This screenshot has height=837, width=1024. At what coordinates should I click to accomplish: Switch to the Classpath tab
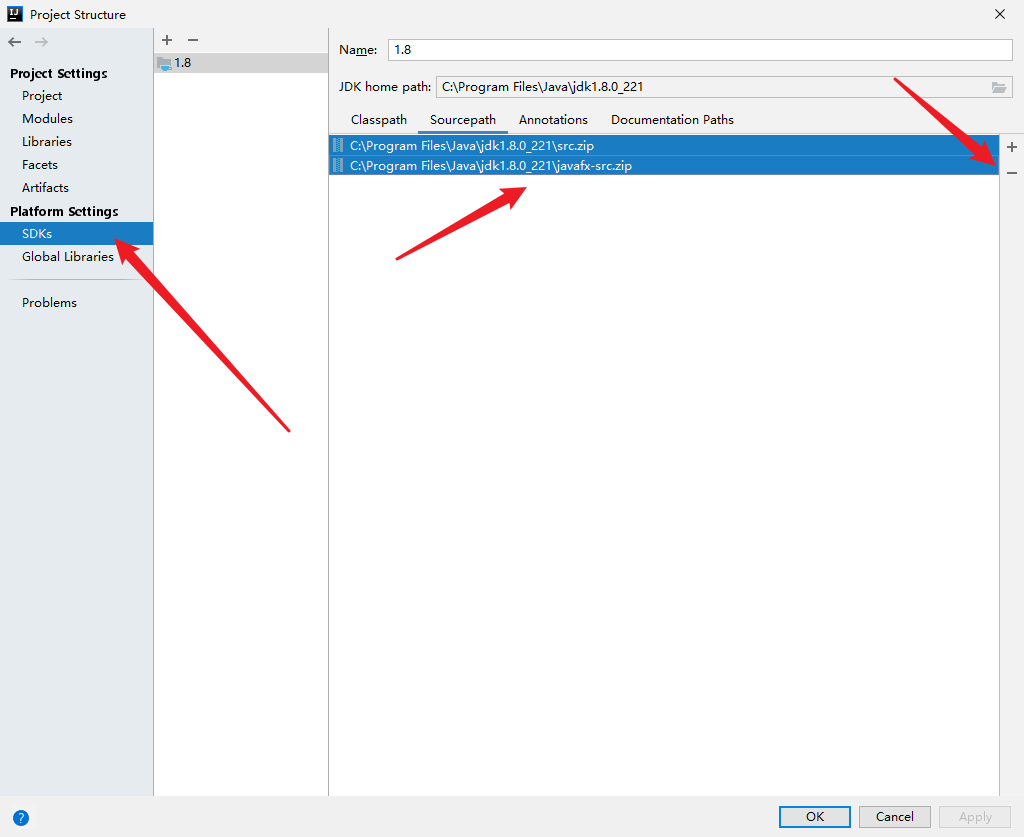point(379,119)
